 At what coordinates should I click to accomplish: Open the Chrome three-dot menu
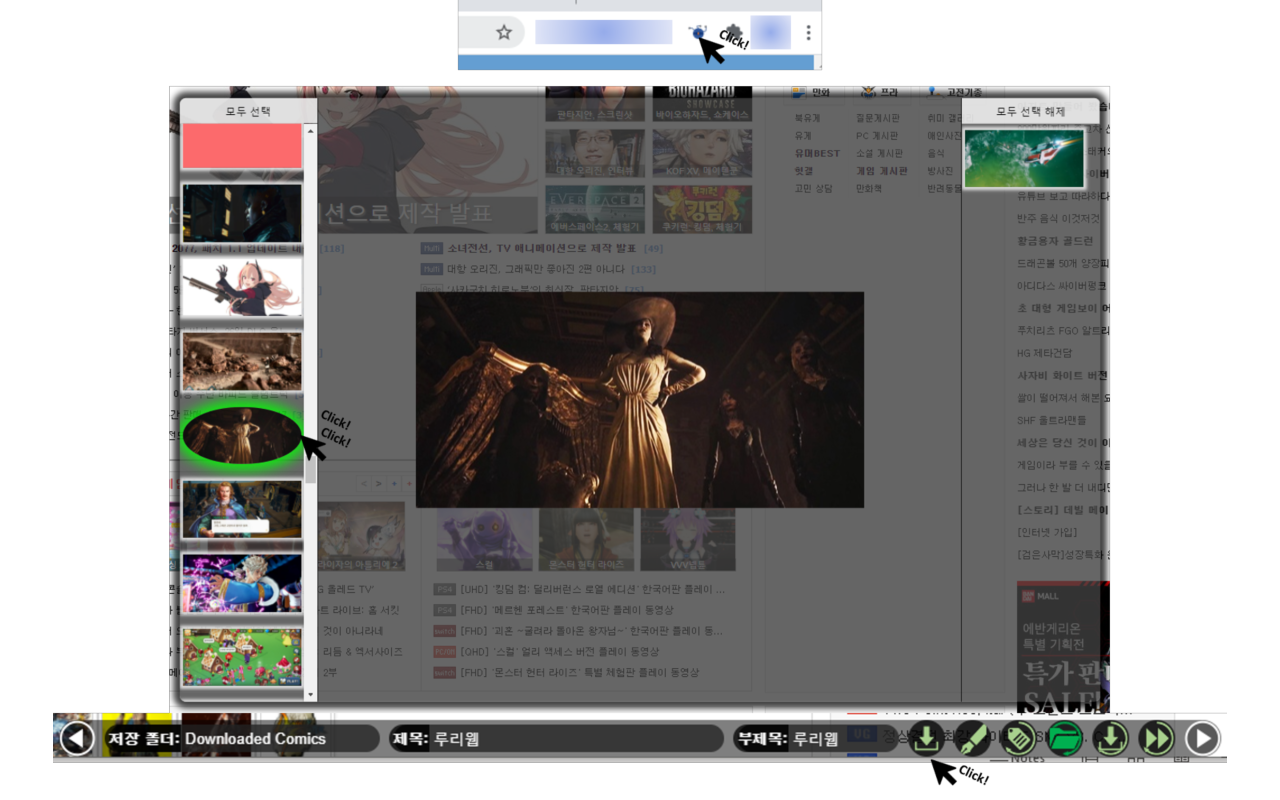click(808, 33)
